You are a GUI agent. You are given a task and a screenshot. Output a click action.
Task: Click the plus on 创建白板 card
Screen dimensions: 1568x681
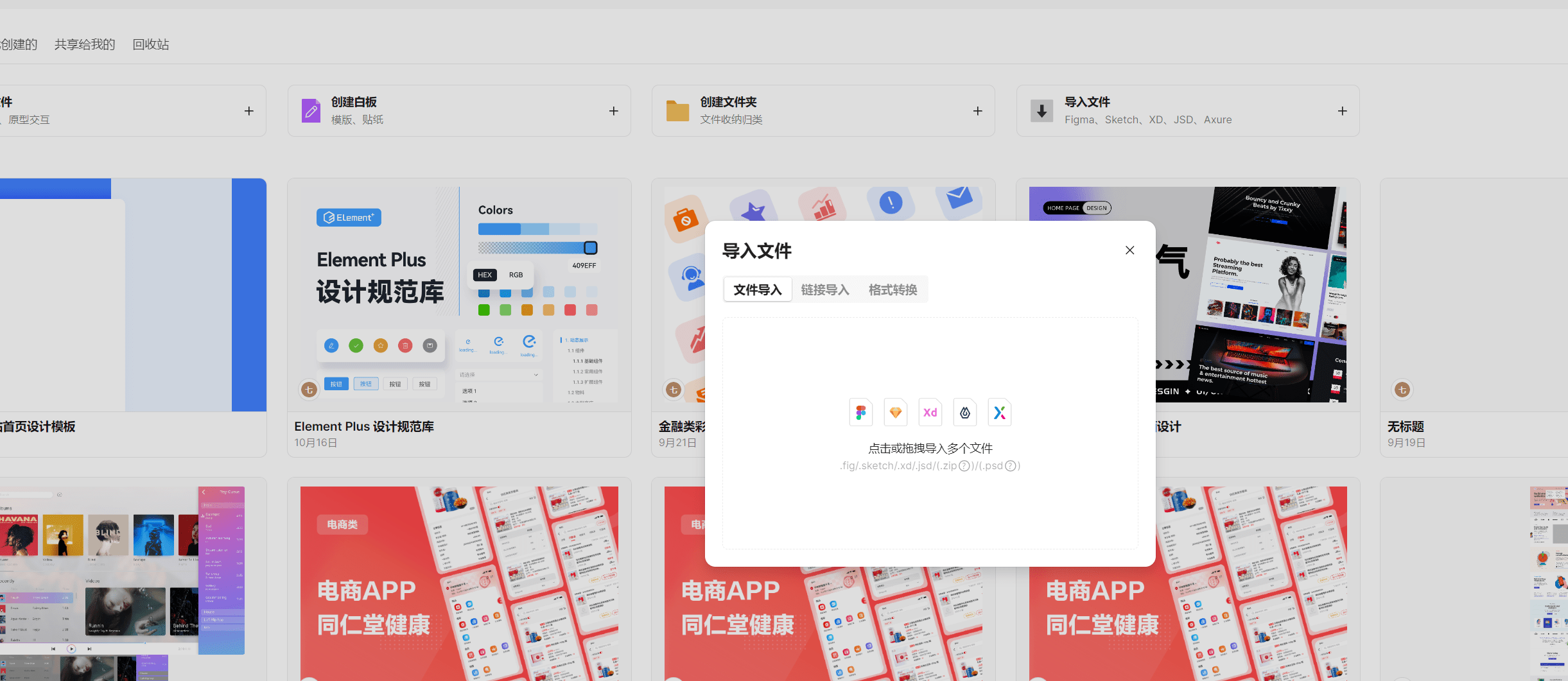click(614, 111)
